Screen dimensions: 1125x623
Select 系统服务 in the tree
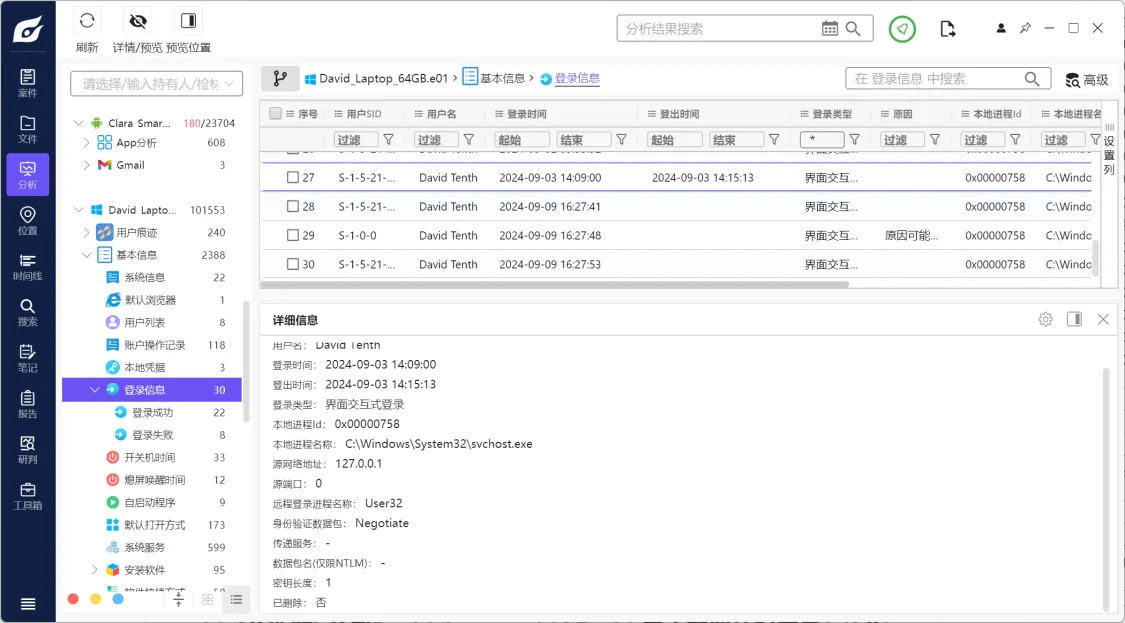tap(144, 547)
